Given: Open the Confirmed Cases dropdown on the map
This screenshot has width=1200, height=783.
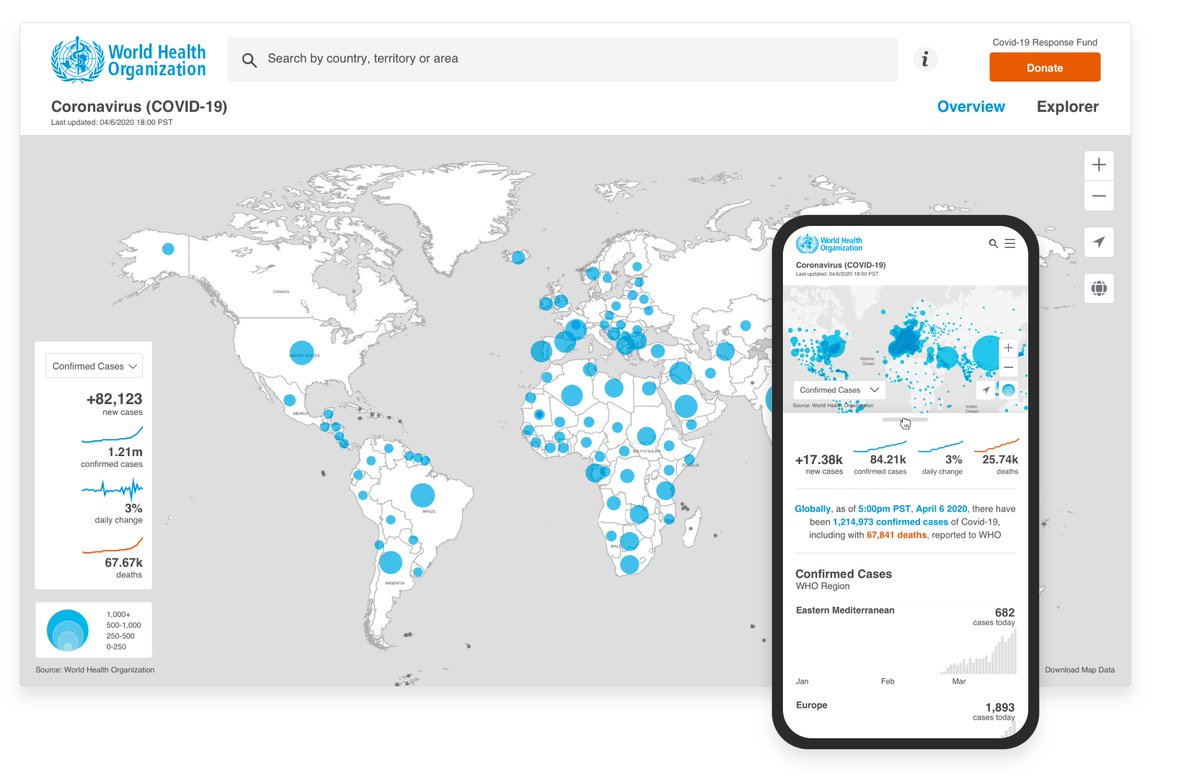Looking at the screenshot, I should 93,365.
